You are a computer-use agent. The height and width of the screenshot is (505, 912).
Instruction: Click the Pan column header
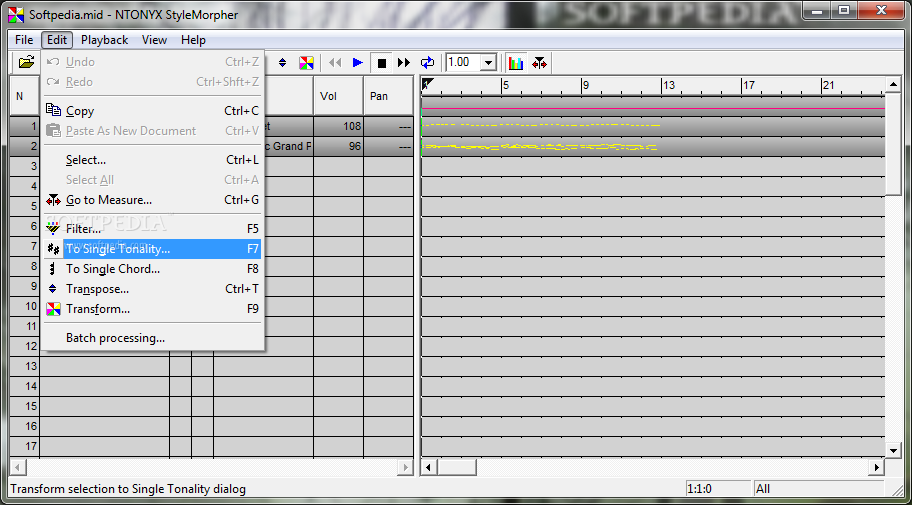pos(388,96)
